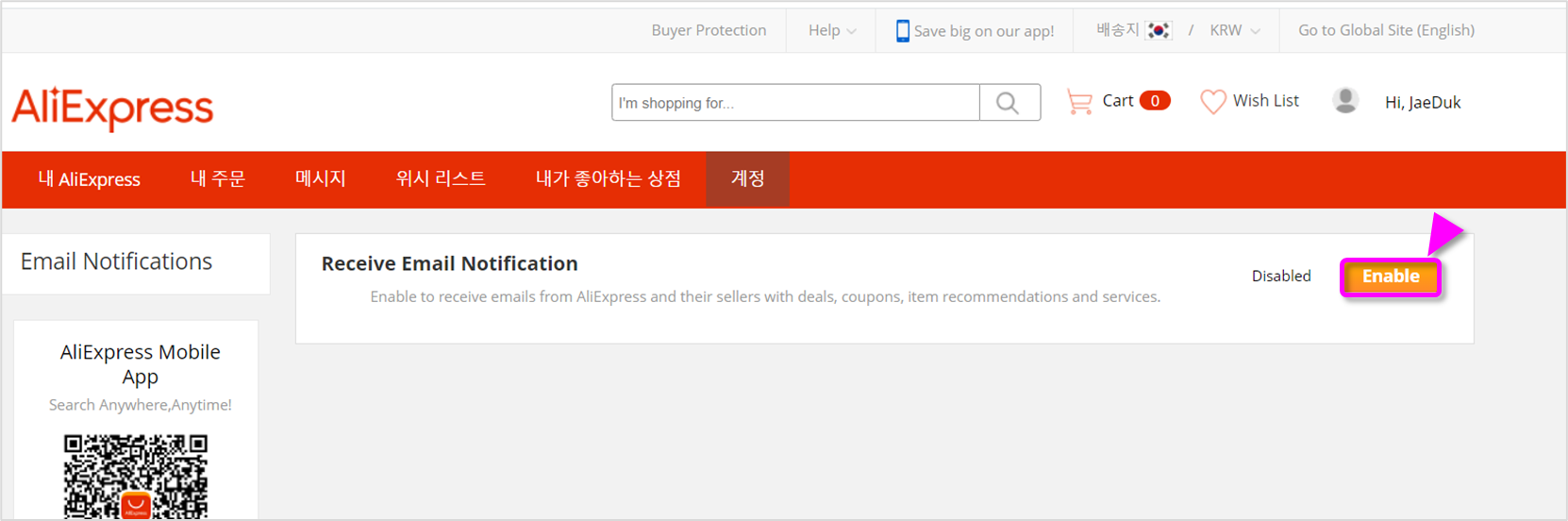Focus the I'm shopping for search field
Screen dimensions: 1568x521
[x=795, y=103]
